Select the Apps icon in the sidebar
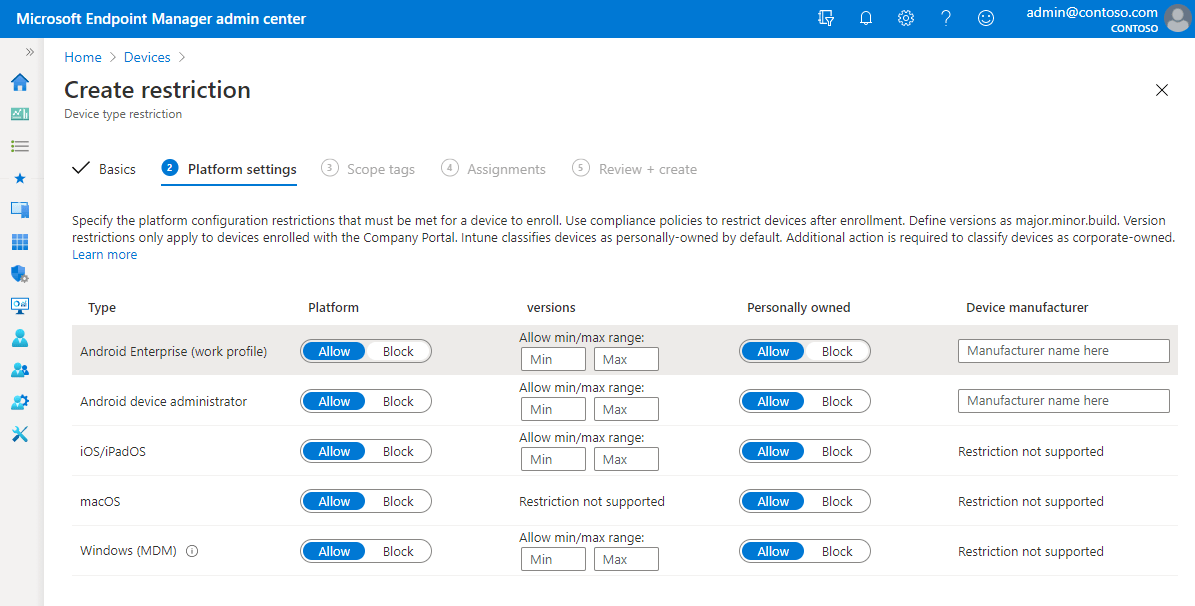The height and width of the screenshot is (606, 1195). pyautogui.click(x=19, y=241)
